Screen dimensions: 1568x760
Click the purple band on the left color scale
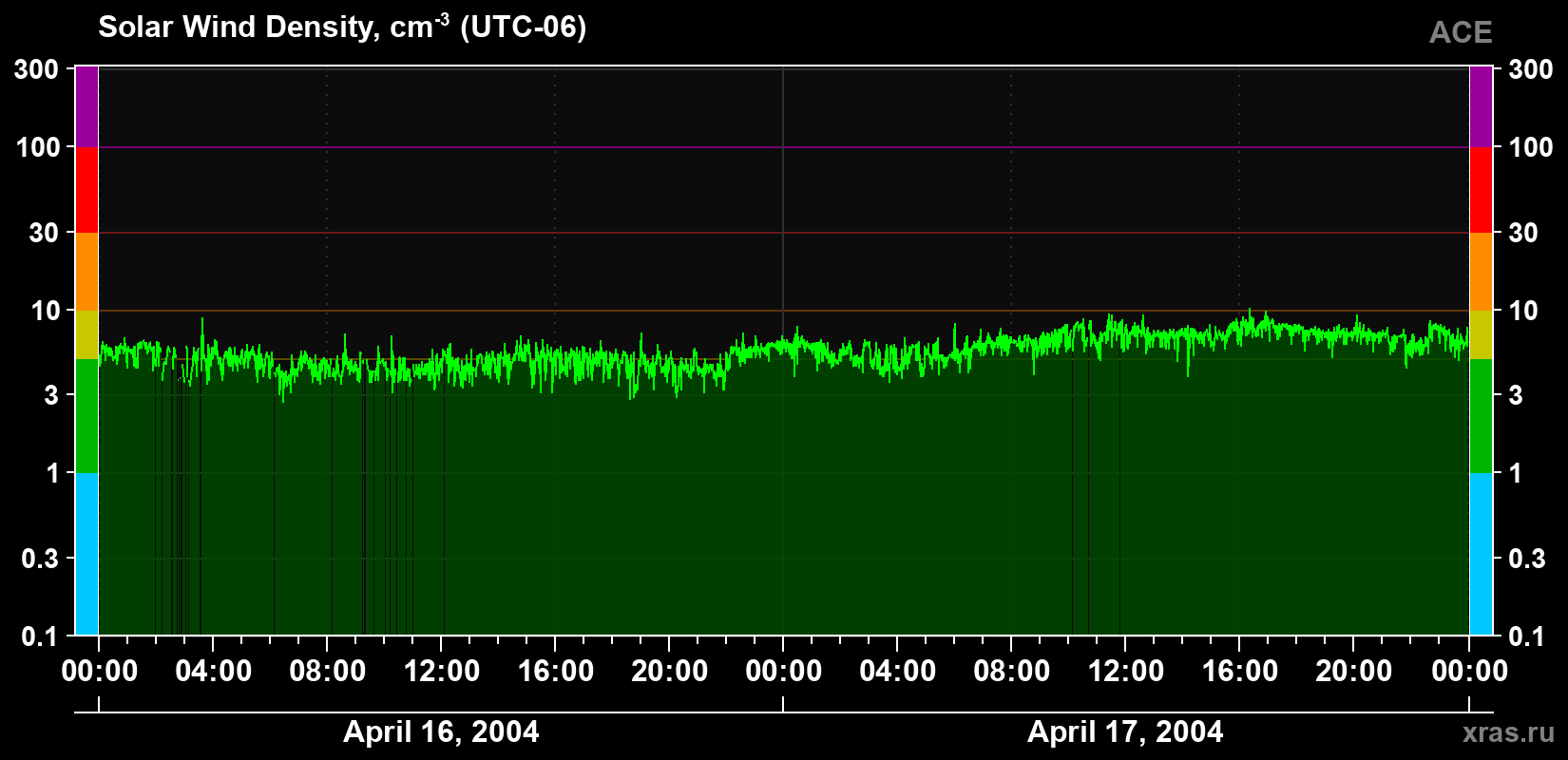click(86, 106)
